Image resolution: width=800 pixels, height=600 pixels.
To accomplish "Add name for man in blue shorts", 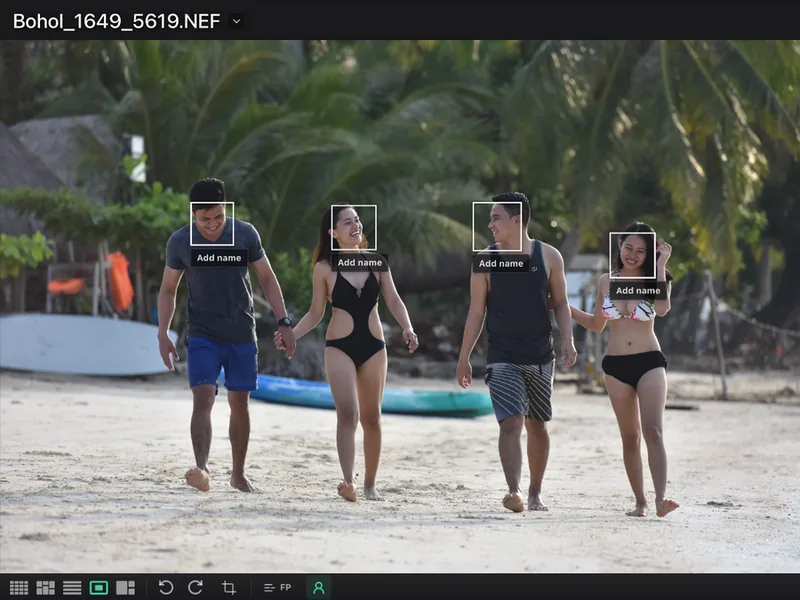I will click(219, 258).
